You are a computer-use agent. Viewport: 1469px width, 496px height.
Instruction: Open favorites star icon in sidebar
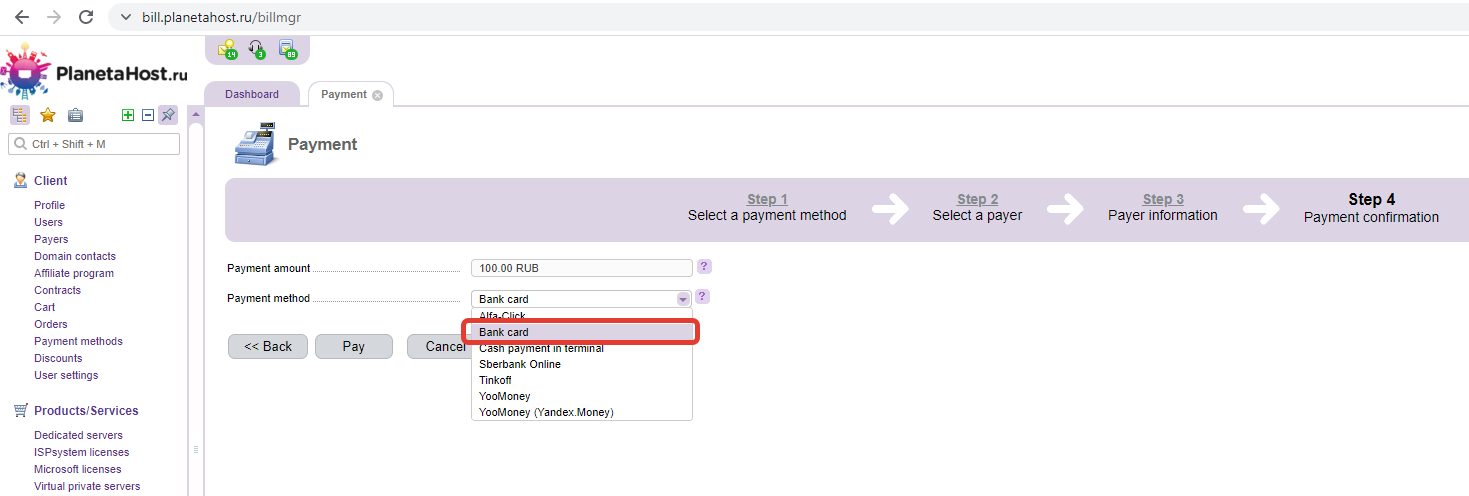click(47, 115)
